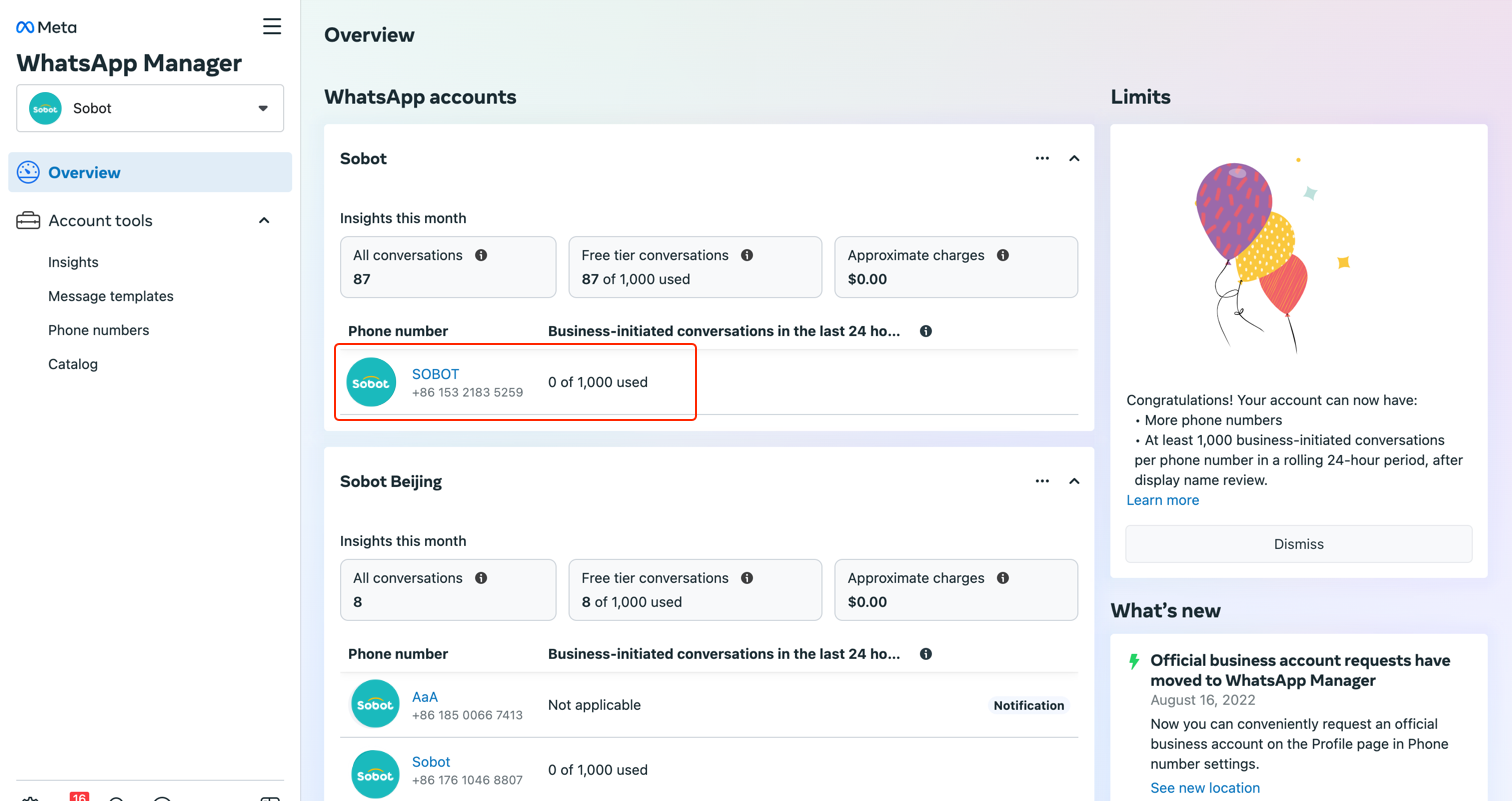The height and width of the screenshot is (801, 1512).
Task: Open the Sobot business account dropdown
Action: (150, 108)
